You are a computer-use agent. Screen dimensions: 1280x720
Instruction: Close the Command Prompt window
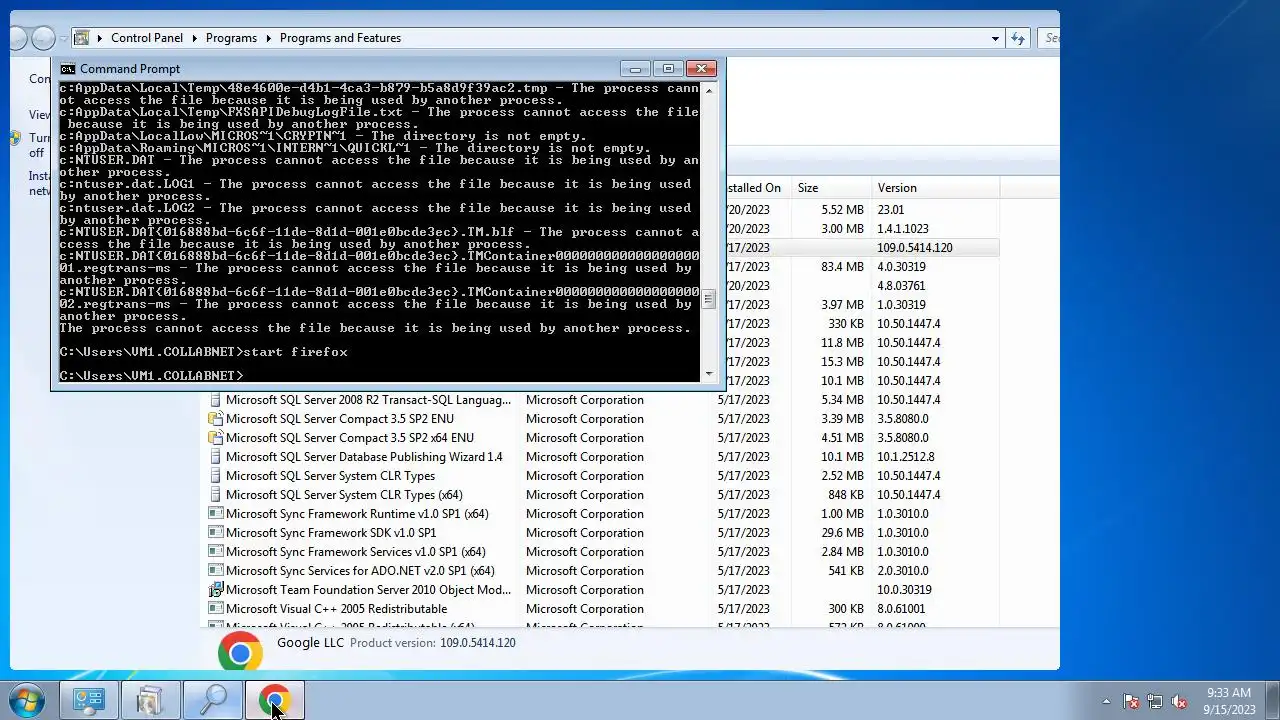pyautogui.click(x=701, y=68)
